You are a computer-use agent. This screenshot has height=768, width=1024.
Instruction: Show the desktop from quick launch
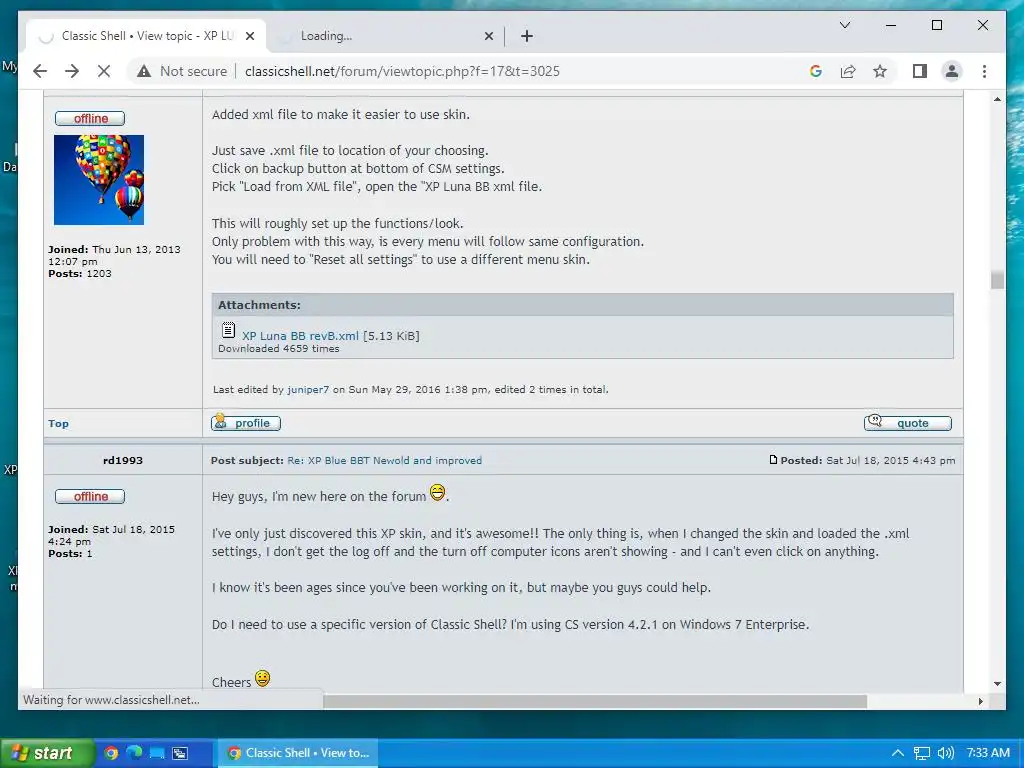pos(157,753)
